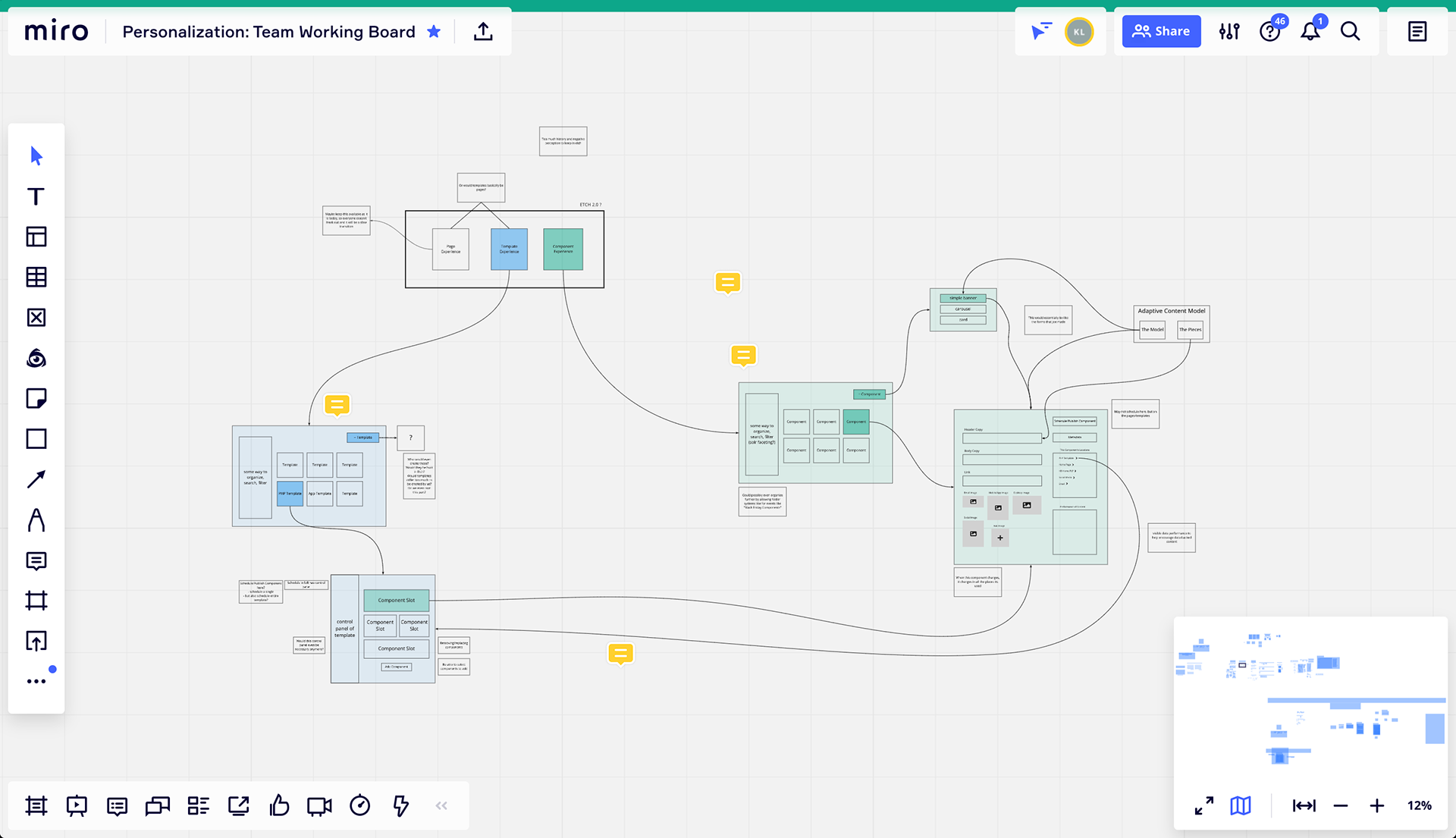This screenshot has width=1456, height=838.
Task: Select the Text tool in left toolbar
Action: pos(36,196)
